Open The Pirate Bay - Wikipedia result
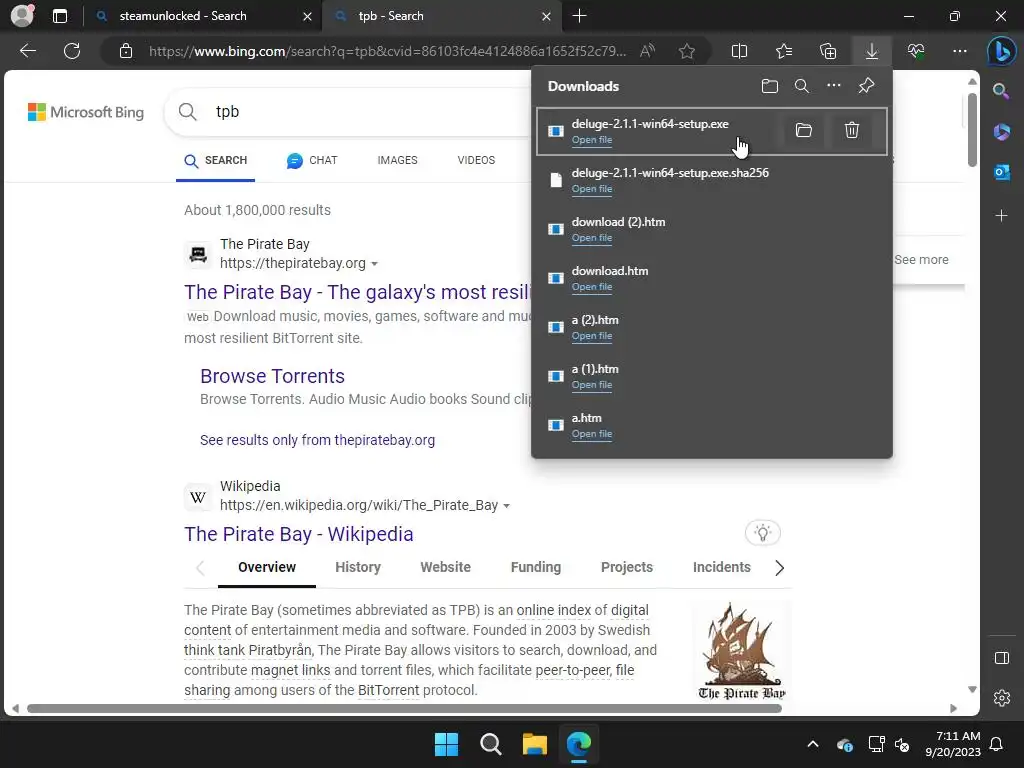The image size is (1024, 768). pos(298,534)
